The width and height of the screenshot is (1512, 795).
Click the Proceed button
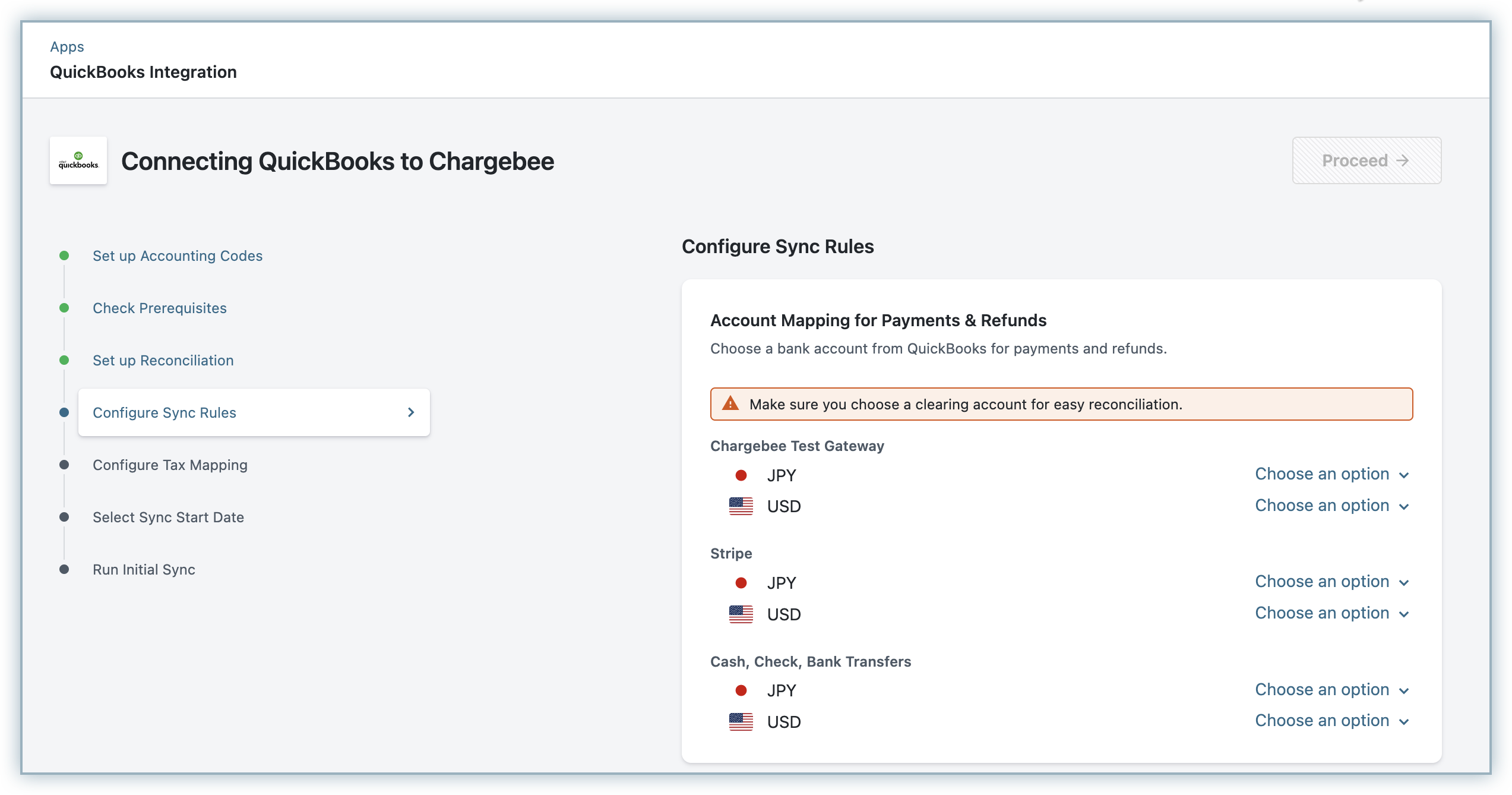pyautogui.click(x=1367, y=160)
